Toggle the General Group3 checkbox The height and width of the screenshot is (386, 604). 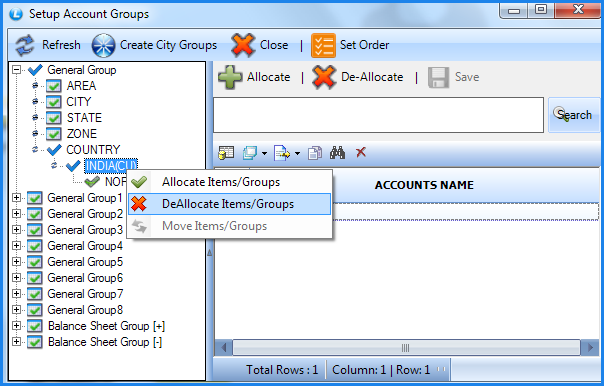pyautogui.click(x=34, y=230)
